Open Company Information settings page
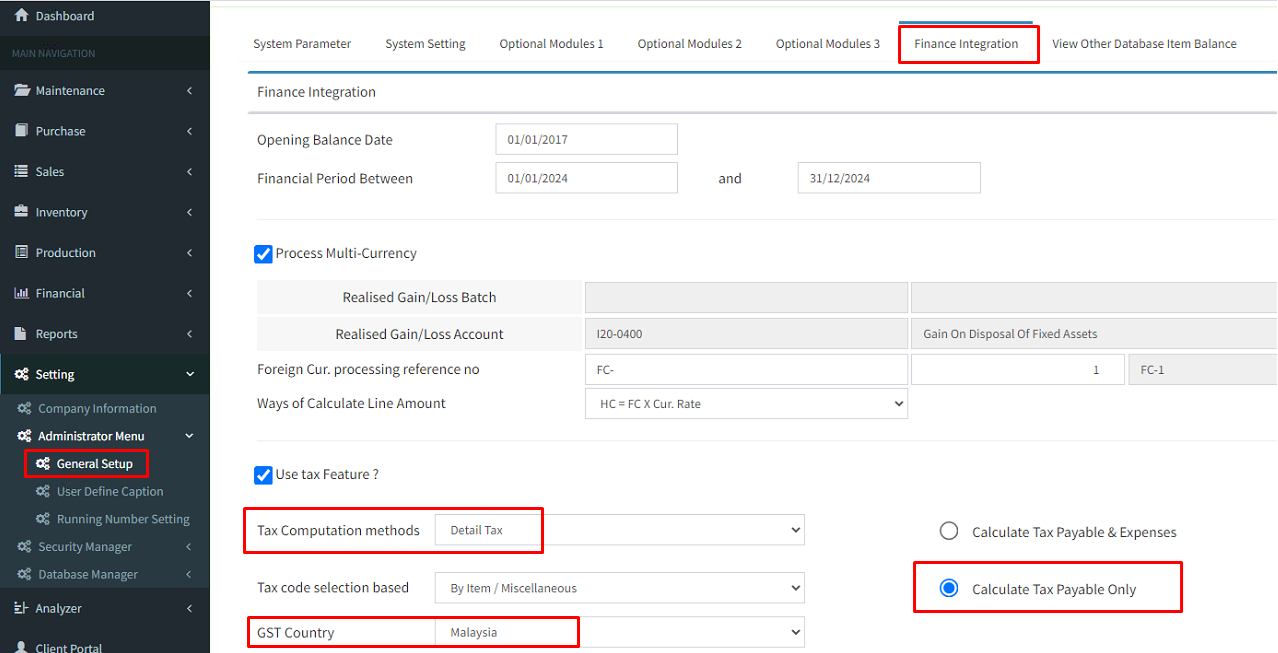The image size is (1278, 653). point(97,409)
